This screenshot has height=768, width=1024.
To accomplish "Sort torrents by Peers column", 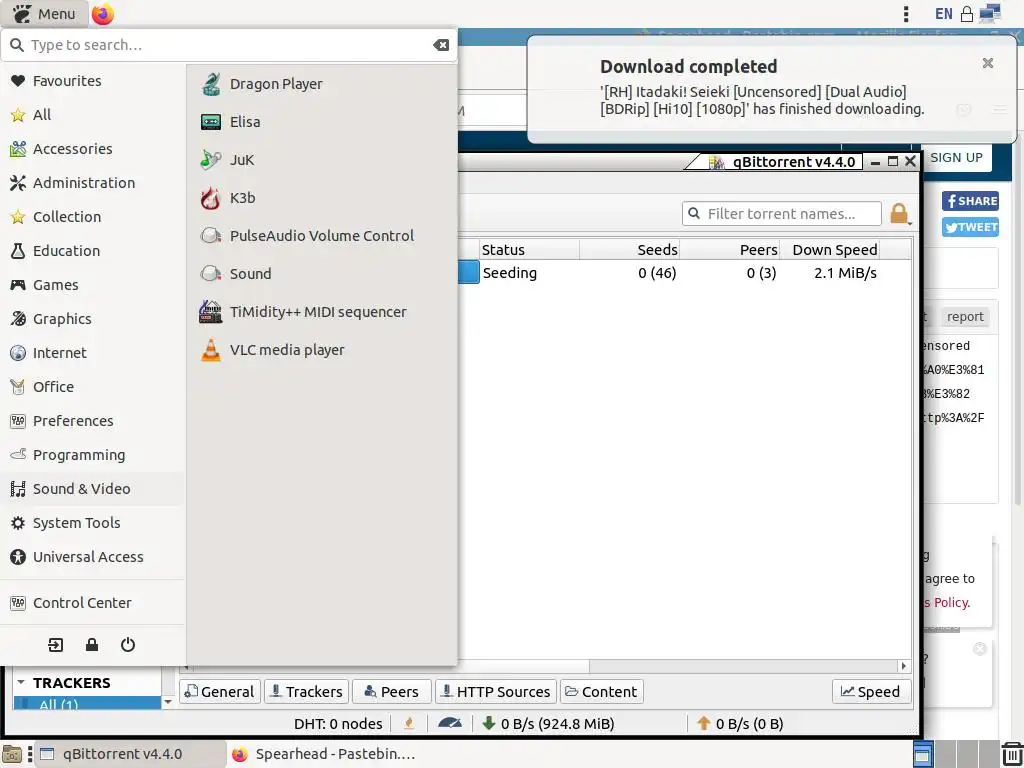I will pos(729,250).
